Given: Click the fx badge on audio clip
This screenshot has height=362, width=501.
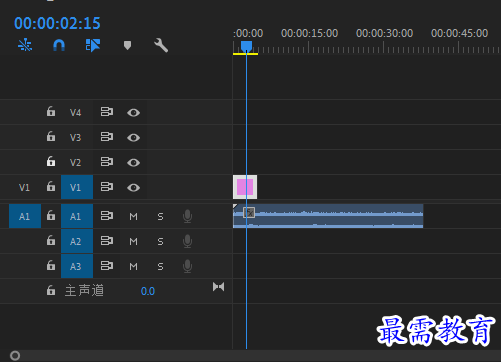Looking at the screenshot, I should [249, 212].
